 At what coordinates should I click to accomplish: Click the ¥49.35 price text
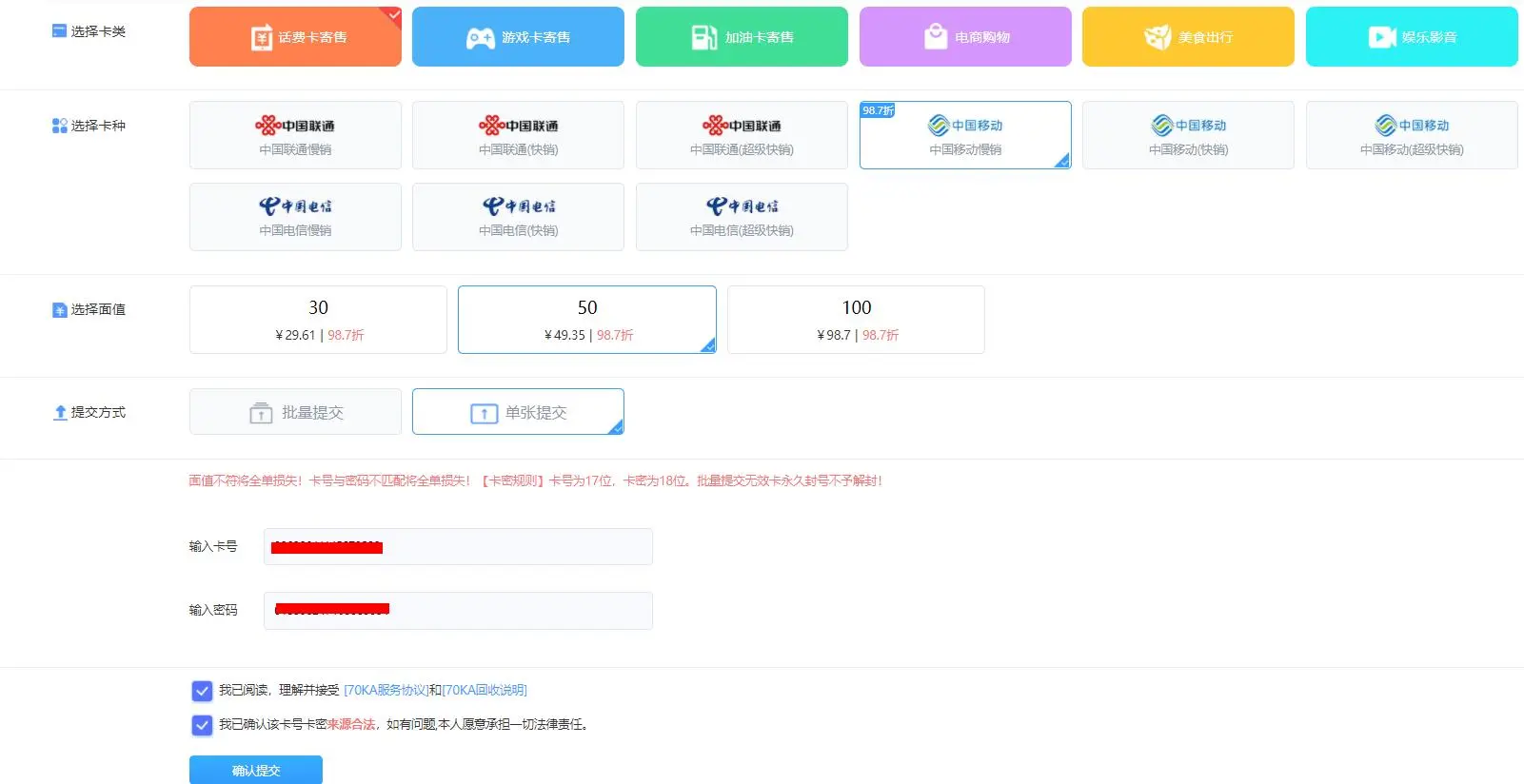point(564,335)
